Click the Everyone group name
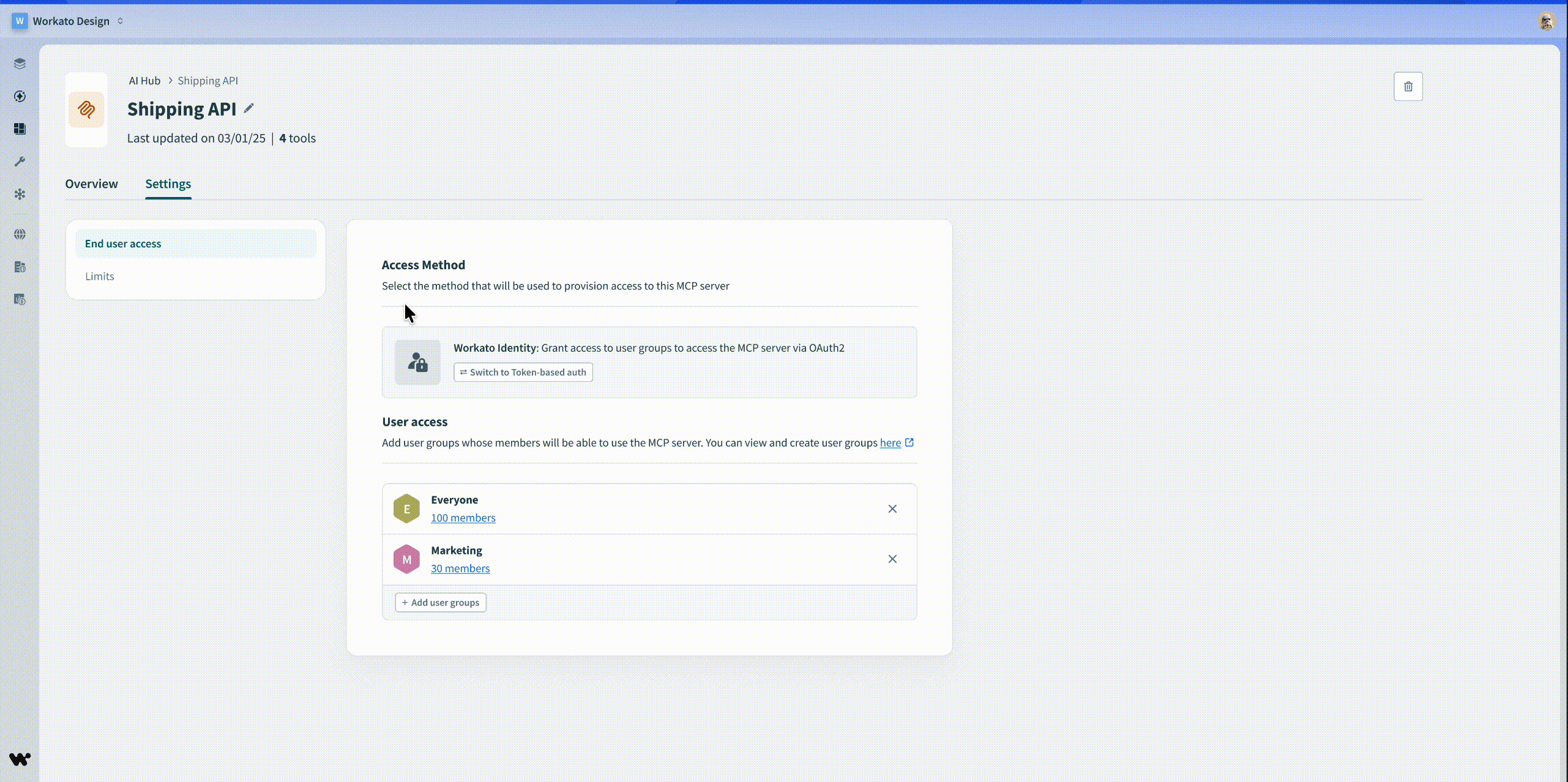 click(455, 500)
